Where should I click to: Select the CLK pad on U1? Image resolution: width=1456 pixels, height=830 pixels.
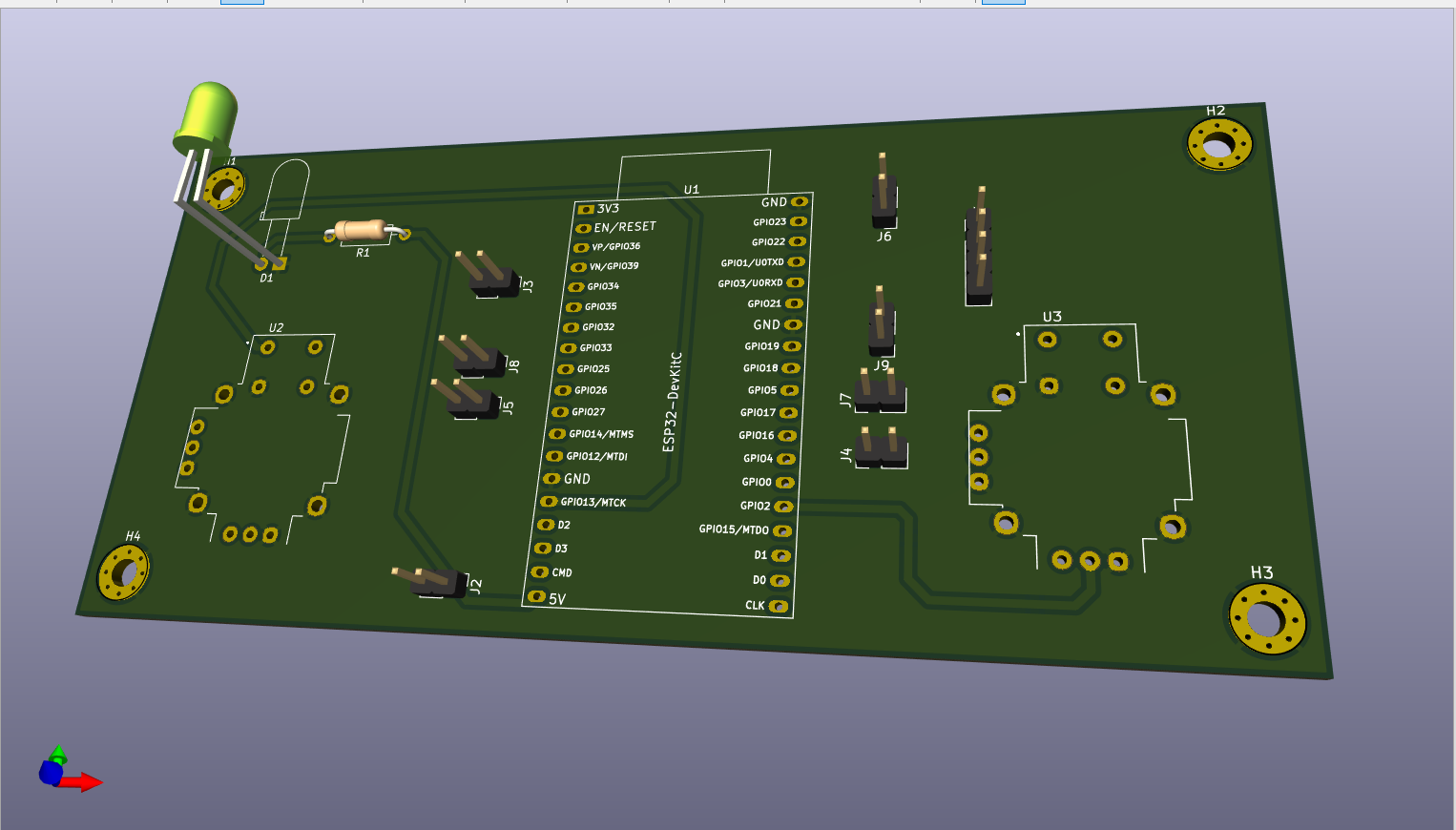[779, 606]
